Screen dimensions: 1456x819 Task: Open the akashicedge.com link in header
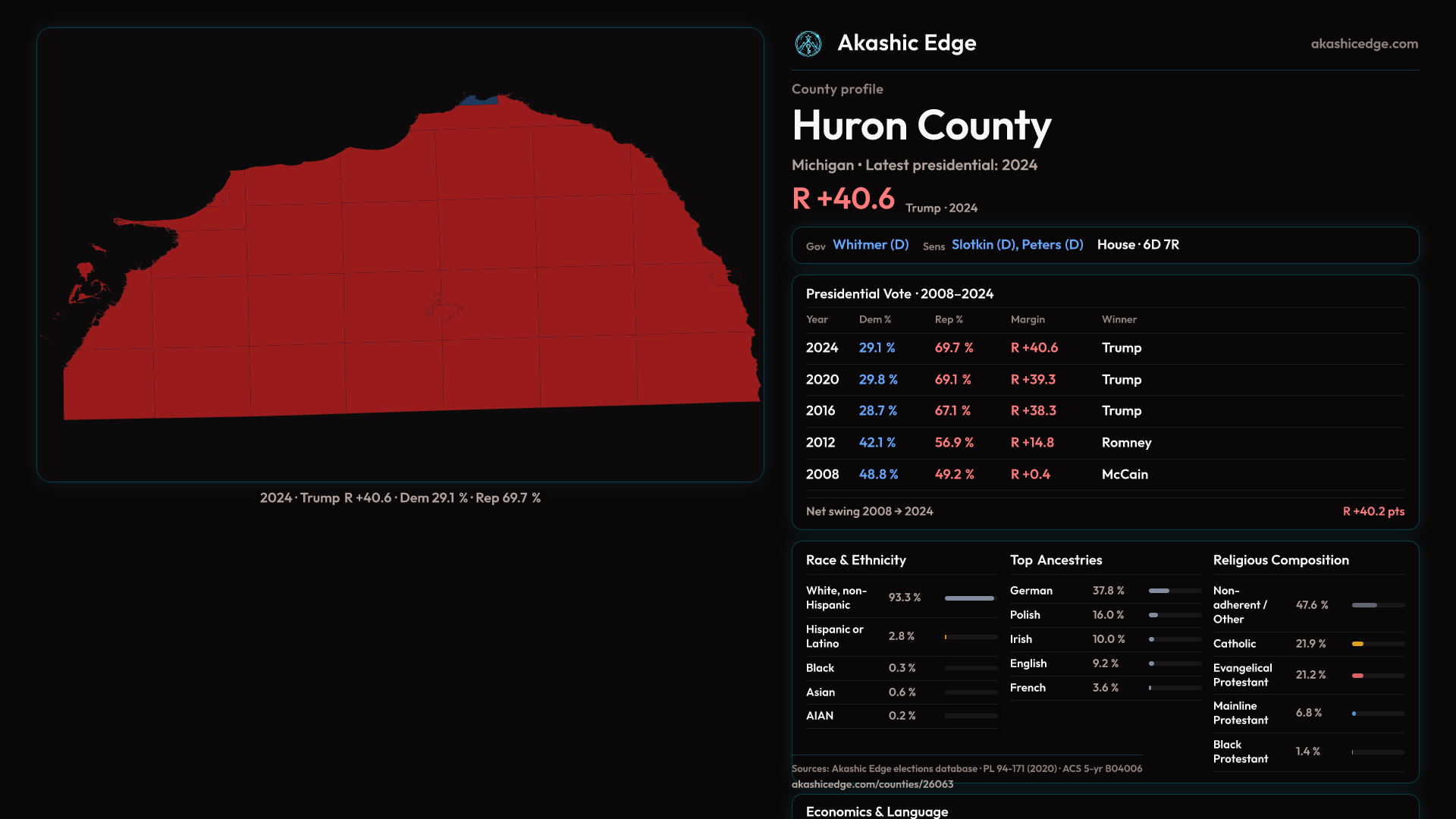click(1363, 44)
